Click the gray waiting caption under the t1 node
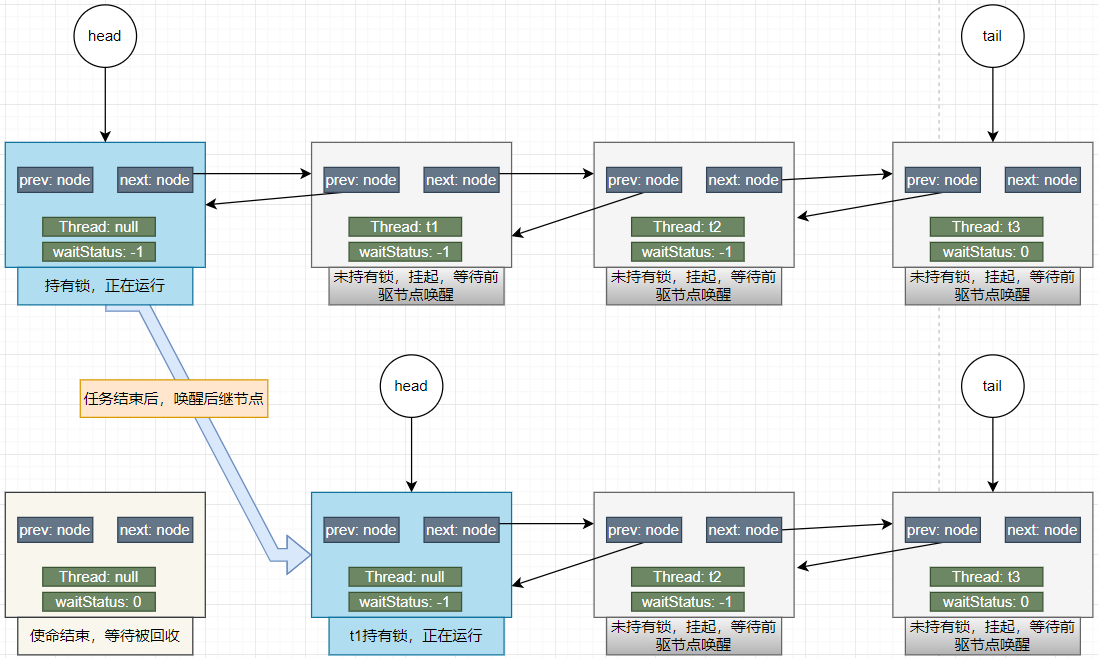The height and width of the screenshot is (658, 1098). [x=416, y=286]
